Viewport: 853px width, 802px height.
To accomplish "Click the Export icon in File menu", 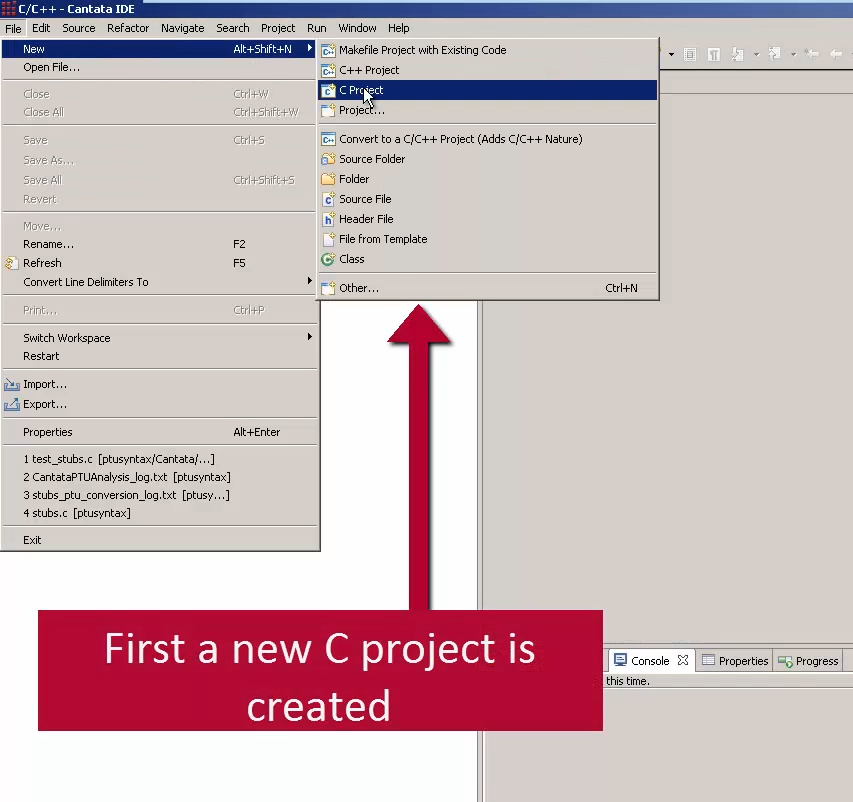I will click(11, 404).
